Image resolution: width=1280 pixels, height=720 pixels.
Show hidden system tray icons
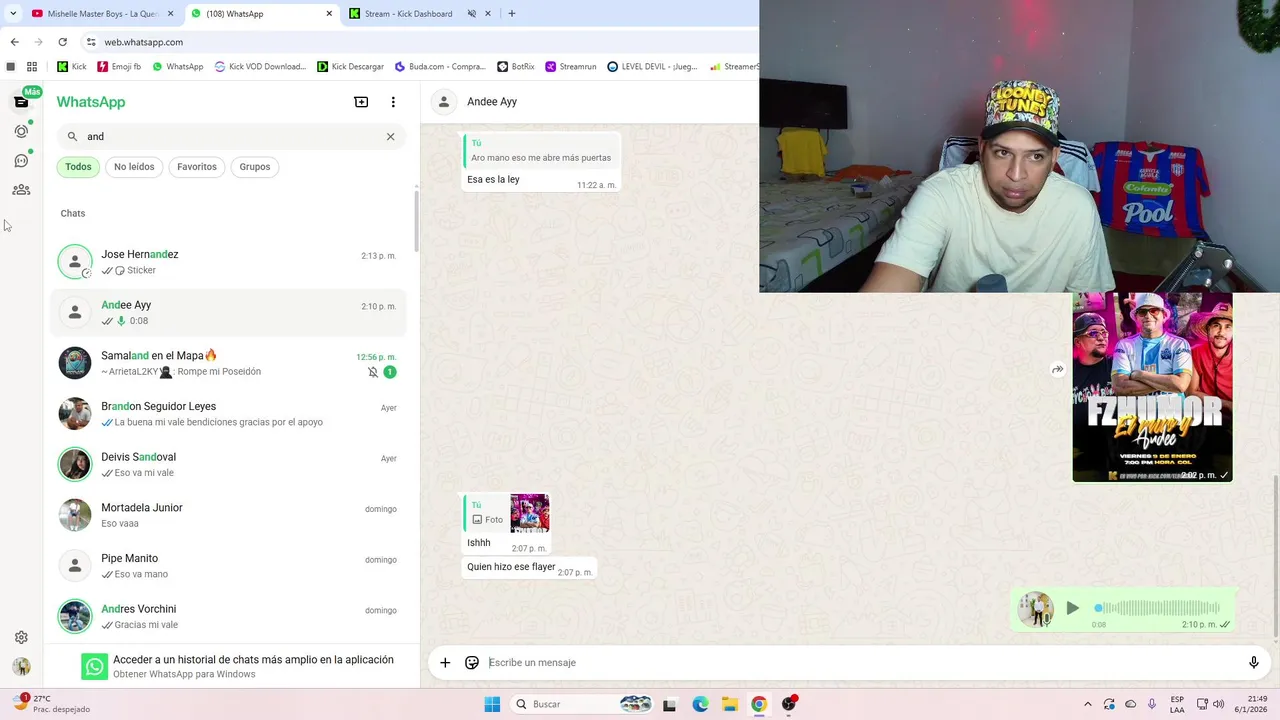[1089, 704]
